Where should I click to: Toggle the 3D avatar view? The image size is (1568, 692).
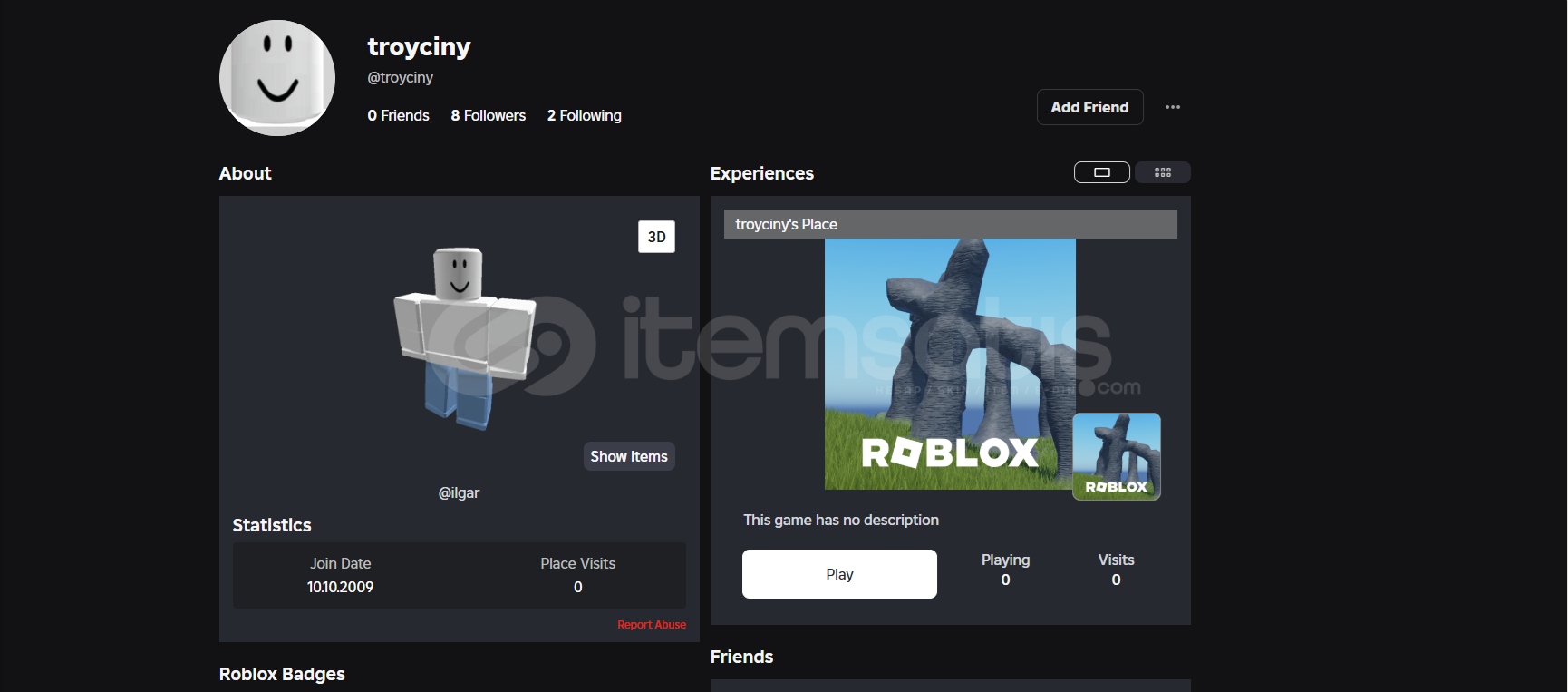point(657,237)
